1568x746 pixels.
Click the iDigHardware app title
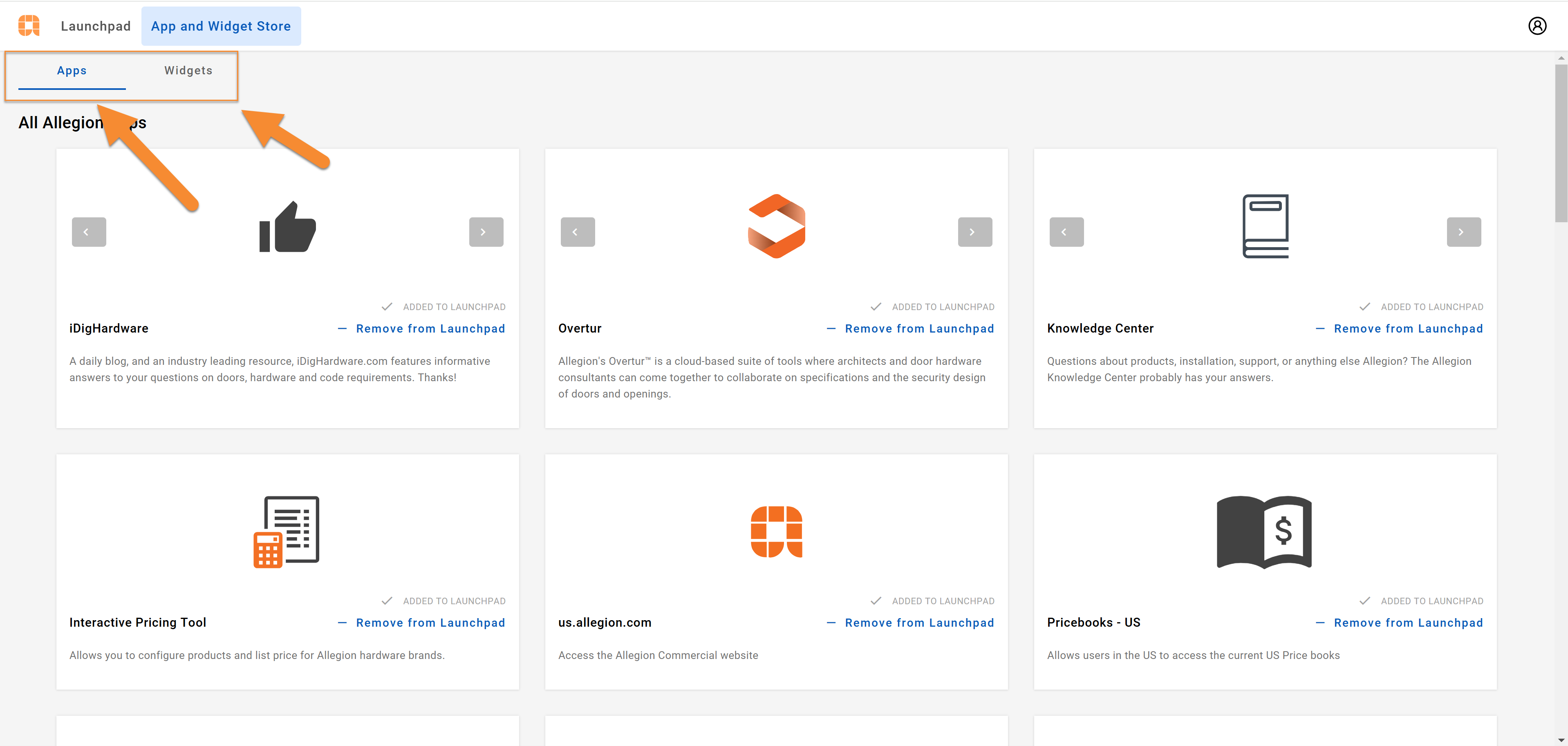click(109, 328)
